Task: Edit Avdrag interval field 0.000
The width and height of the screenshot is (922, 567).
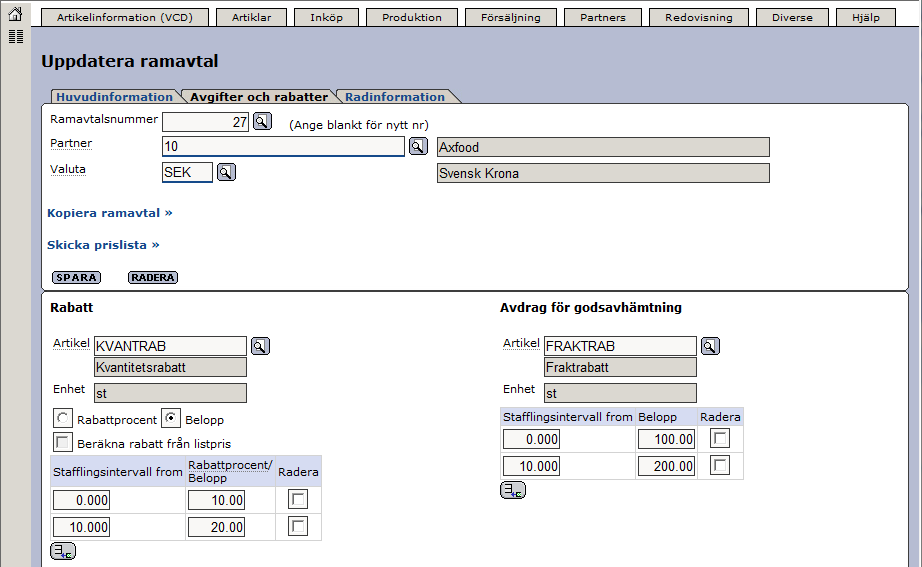Action: [532, 439]
